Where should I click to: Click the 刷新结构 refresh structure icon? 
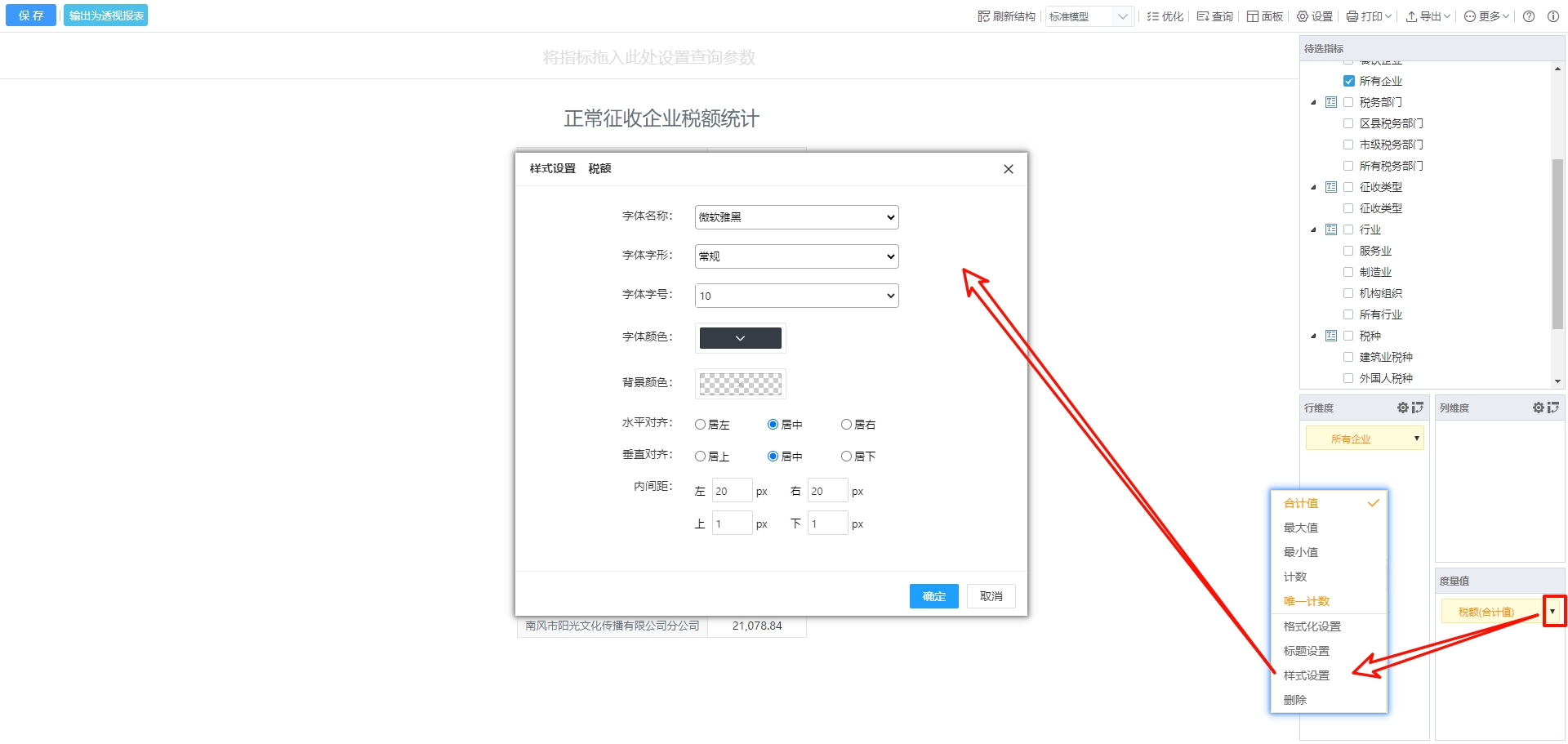coord(983,16)
